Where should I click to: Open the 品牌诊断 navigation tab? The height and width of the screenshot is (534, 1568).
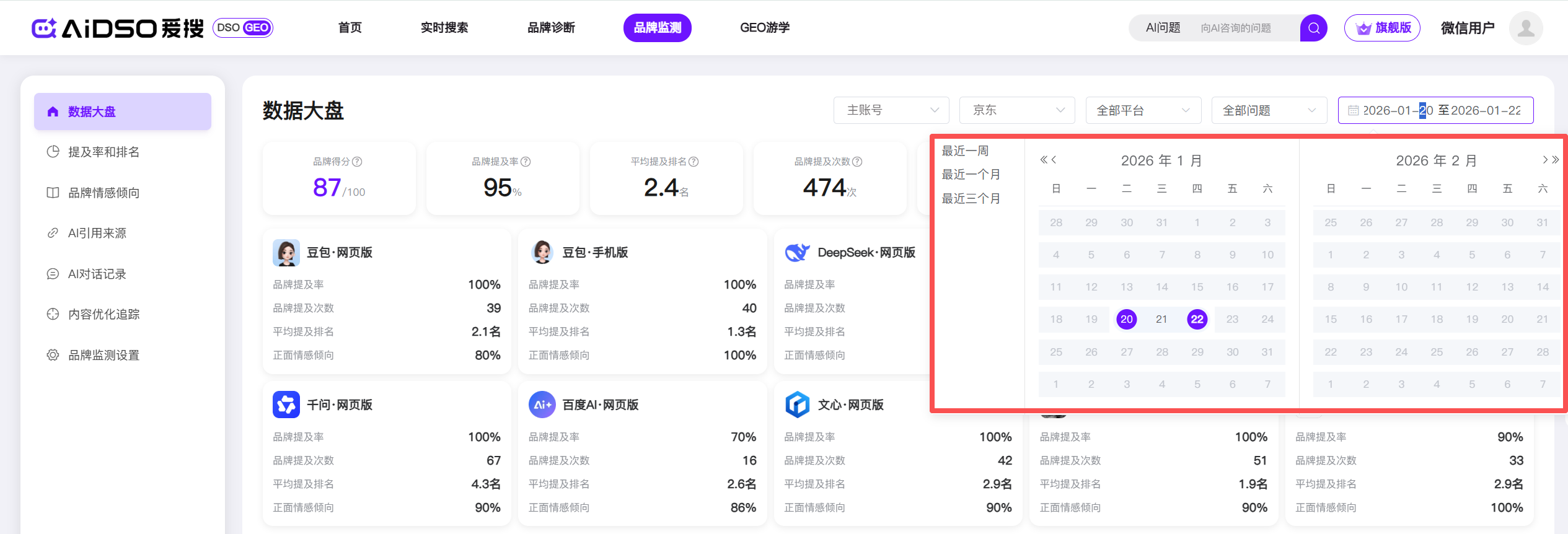coord(551,28)
